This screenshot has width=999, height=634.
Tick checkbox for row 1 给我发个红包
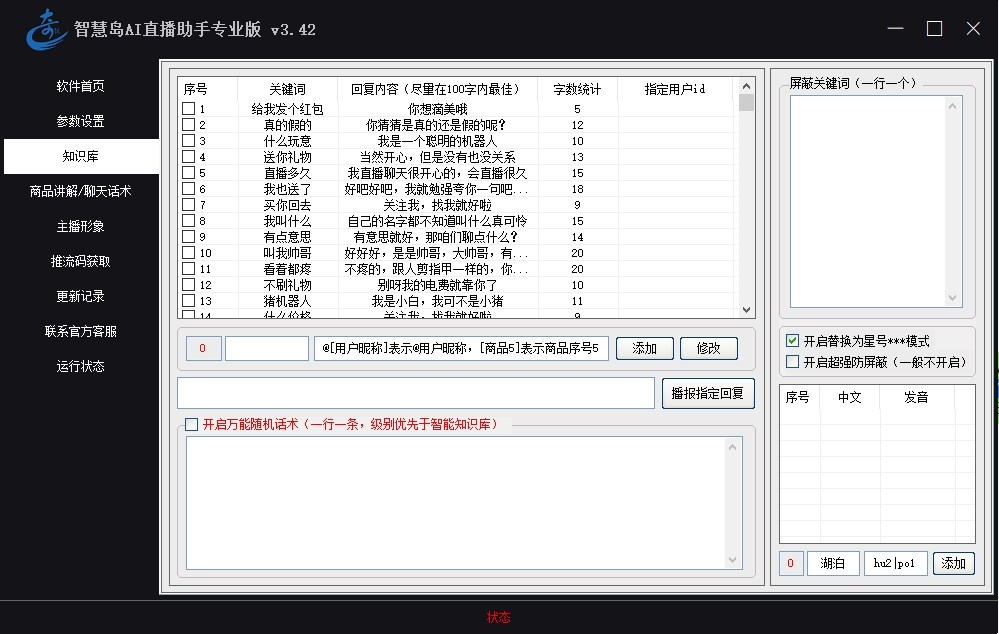(188, 109)
